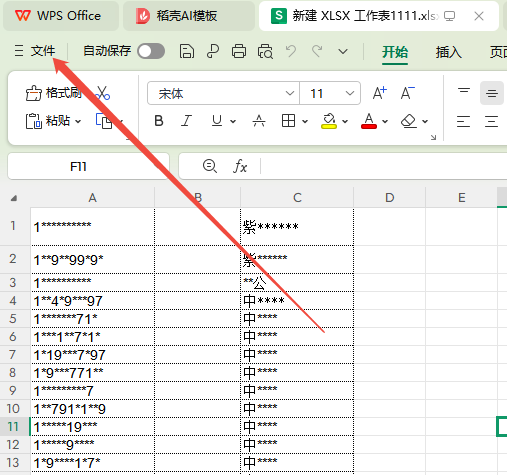Click cell containing 1*19***7*97
This screenshot has width=507, height=475.
pyautogui.click(x=93, y=355)
